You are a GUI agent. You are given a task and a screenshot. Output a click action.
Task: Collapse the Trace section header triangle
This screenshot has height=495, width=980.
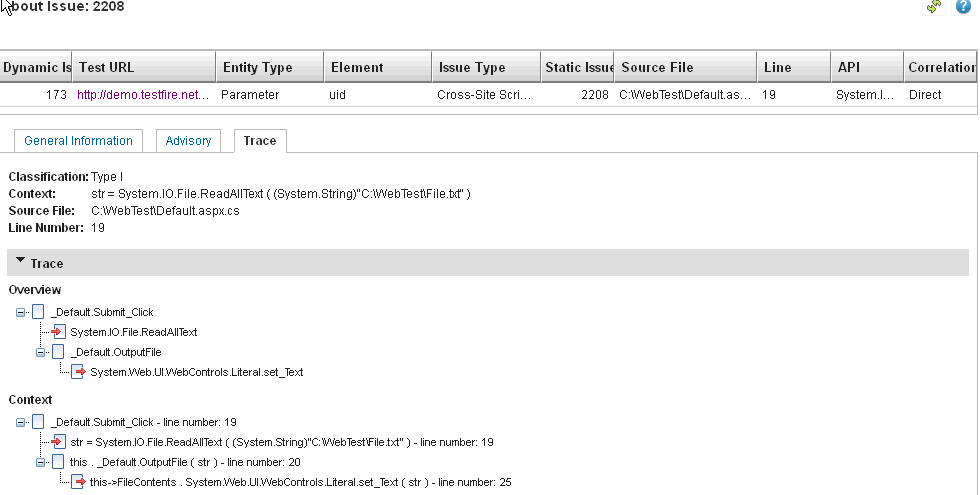20,263
